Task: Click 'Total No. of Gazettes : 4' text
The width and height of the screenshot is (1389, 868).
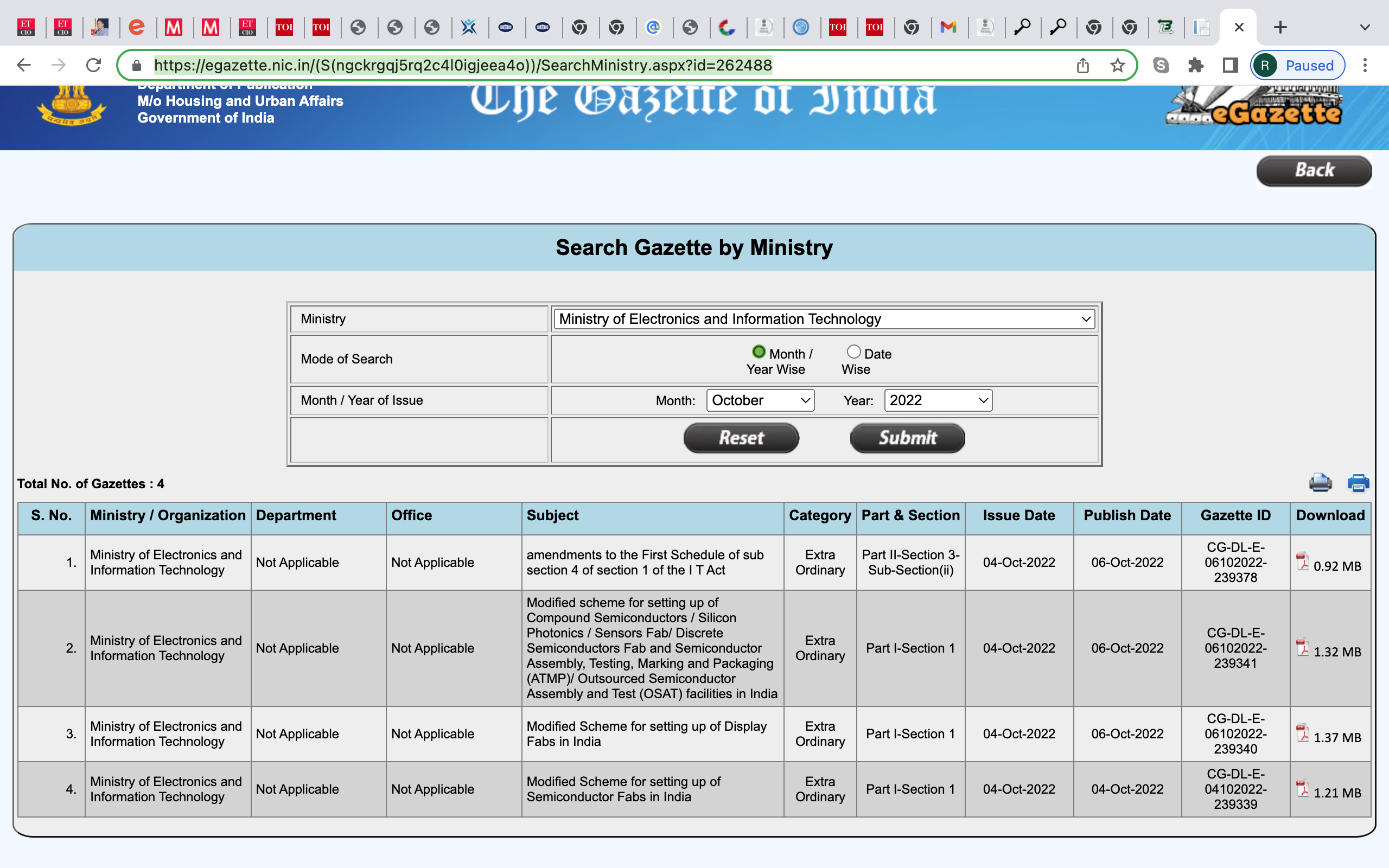Action: point(91,483)
